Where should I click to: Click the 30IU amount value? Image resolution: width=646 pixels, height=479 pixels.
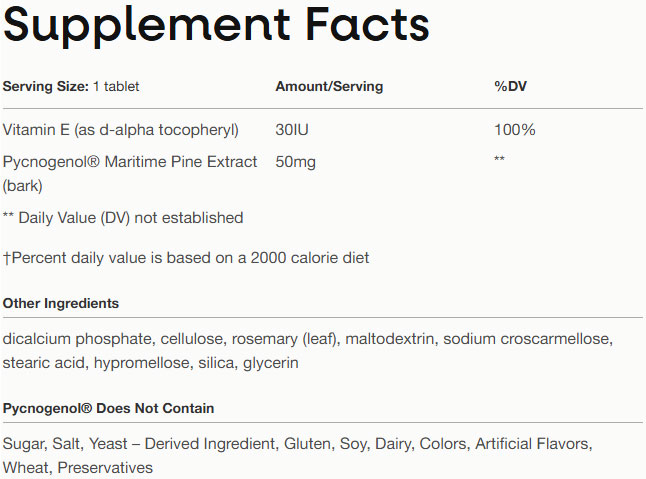pos(296,130)
